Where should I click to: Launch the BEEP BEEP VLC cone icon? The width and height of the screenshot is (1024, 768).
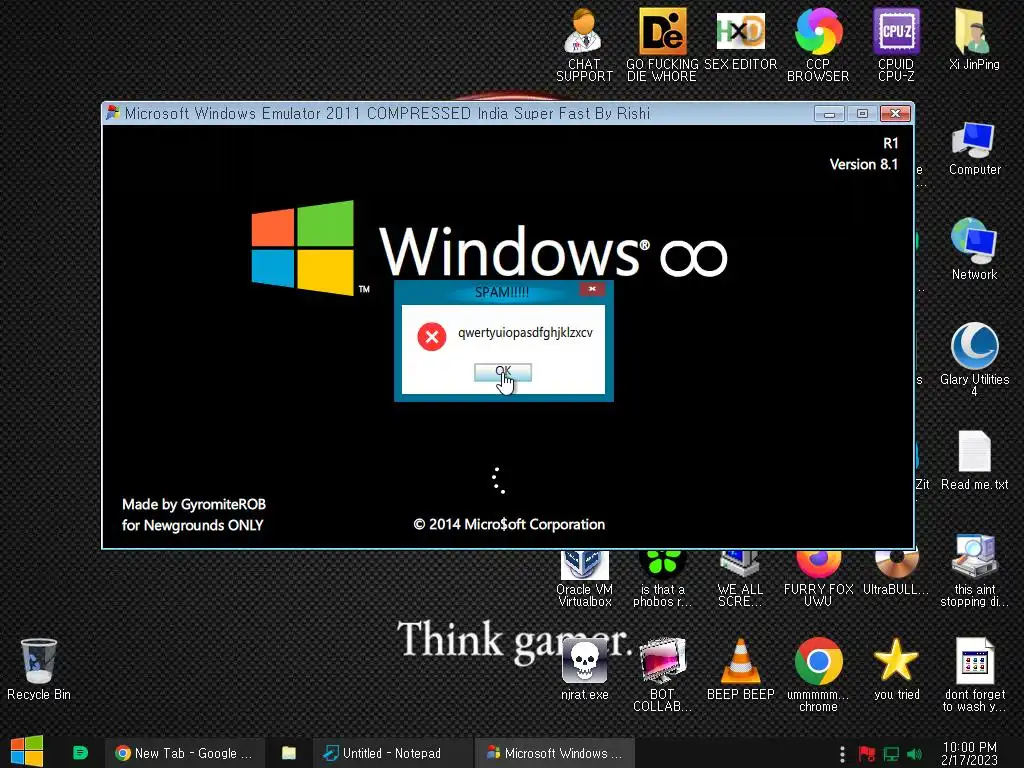740,670
